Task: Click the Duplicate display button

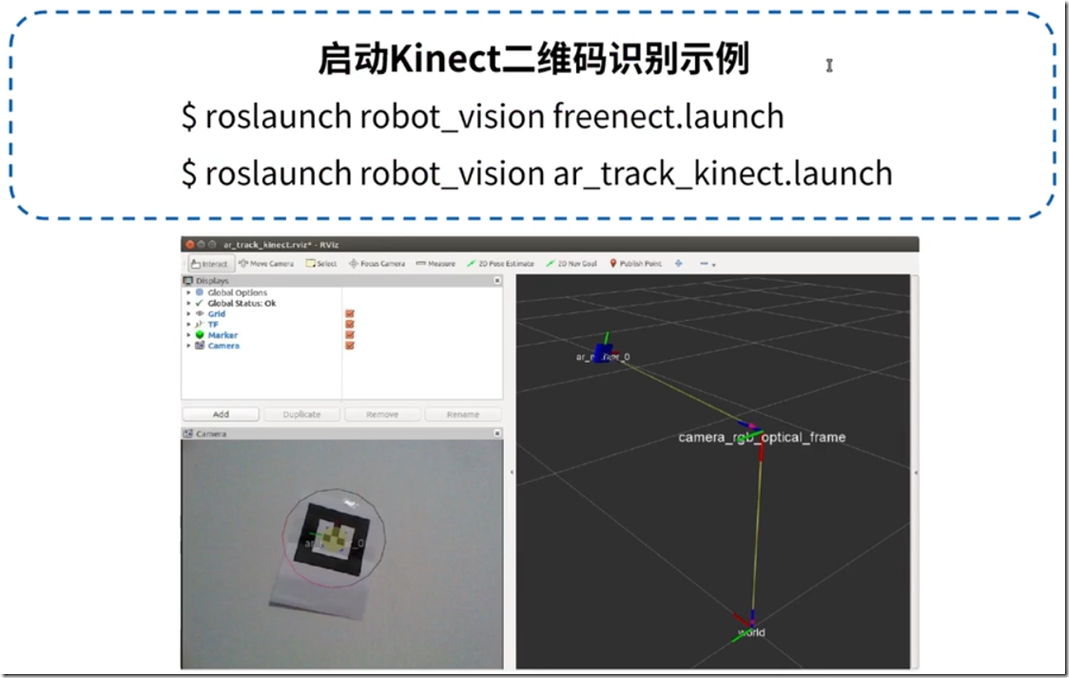Action: [x=301, y=414]
